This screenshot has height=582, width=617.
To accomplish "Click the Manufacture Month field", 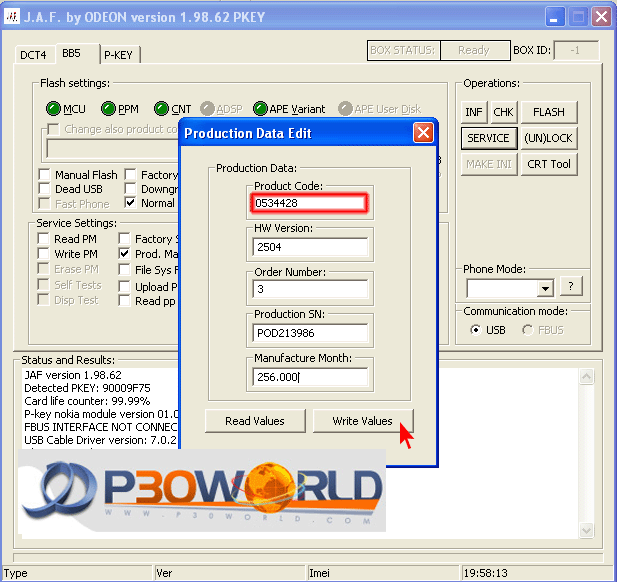I will pyautogui.click(x=310, y=377).
